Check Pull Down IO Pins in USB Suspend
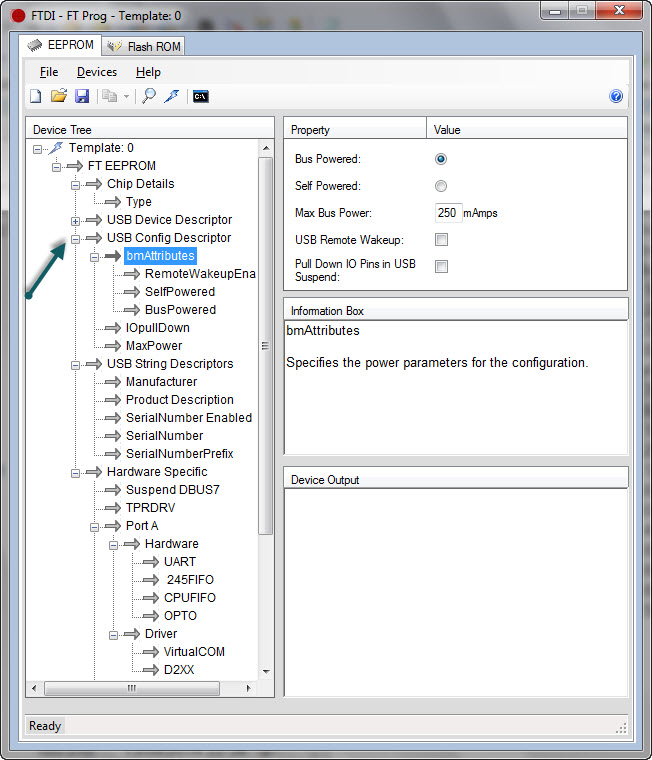This screenshot has height=760, width=652. point(441,266)
